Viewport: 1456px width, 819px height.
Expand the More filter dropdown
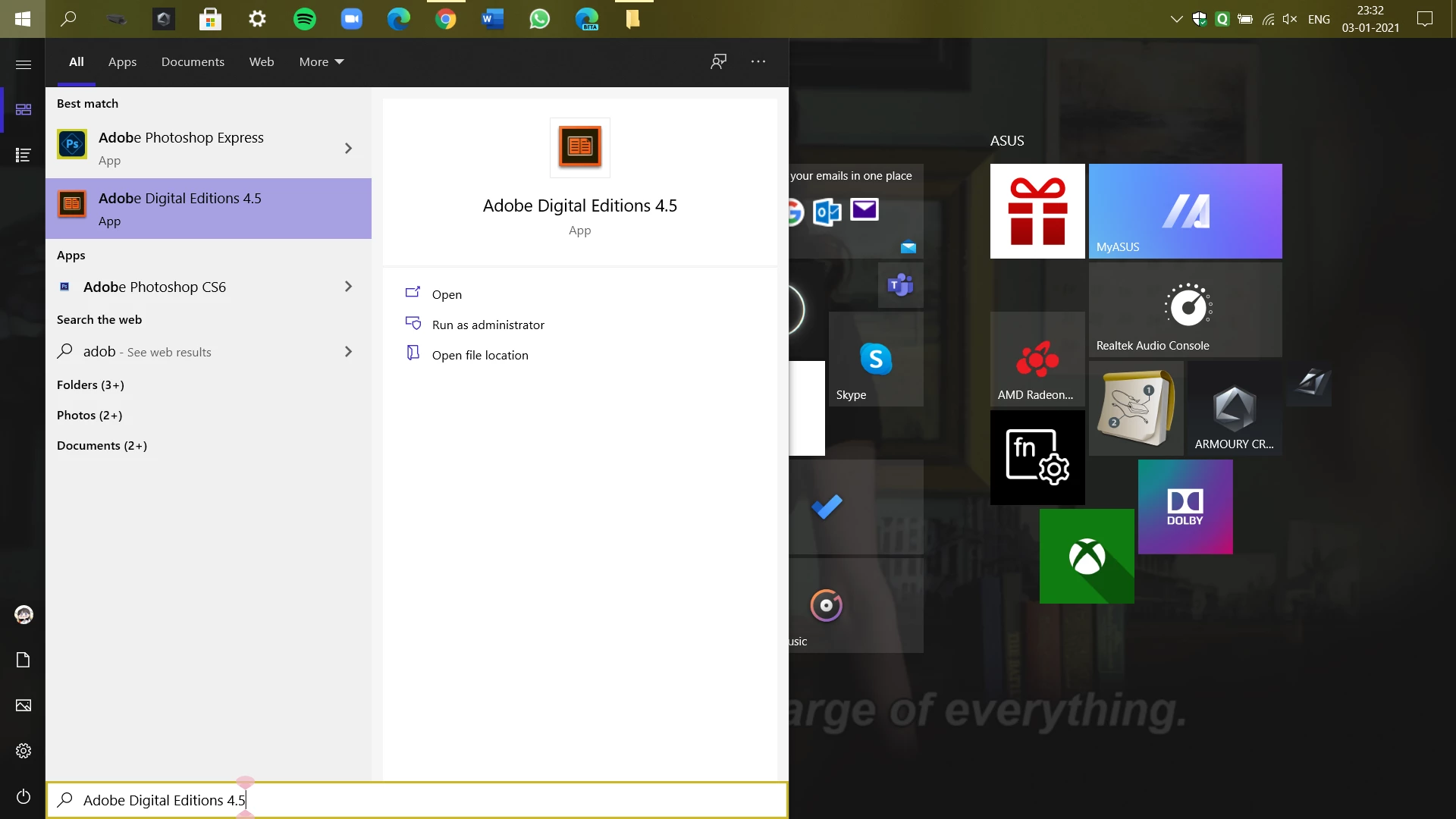click(322, 61)
